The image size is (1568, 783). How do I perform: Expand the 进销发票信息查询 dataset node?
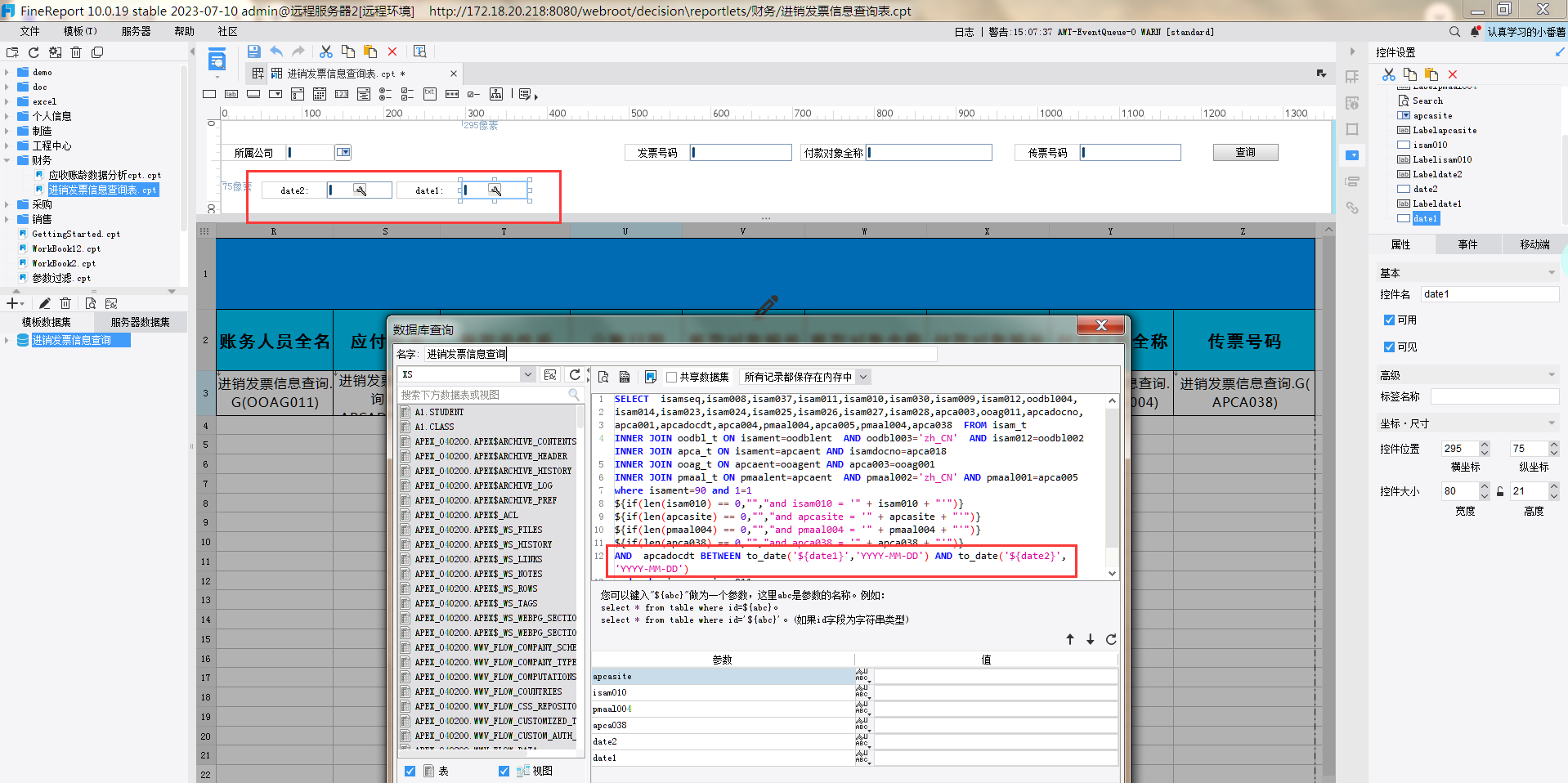pyautogui.click(x=7, y=340)
